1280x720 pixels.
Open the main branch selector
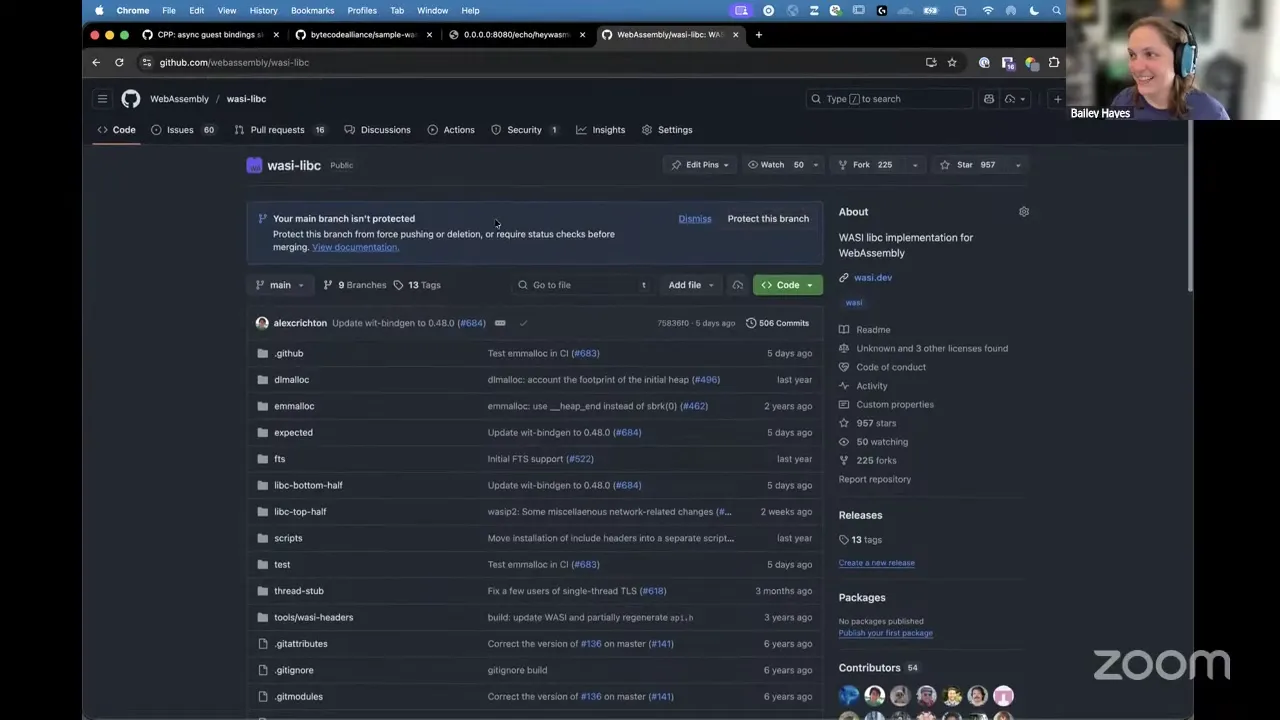tap(280, 285)
